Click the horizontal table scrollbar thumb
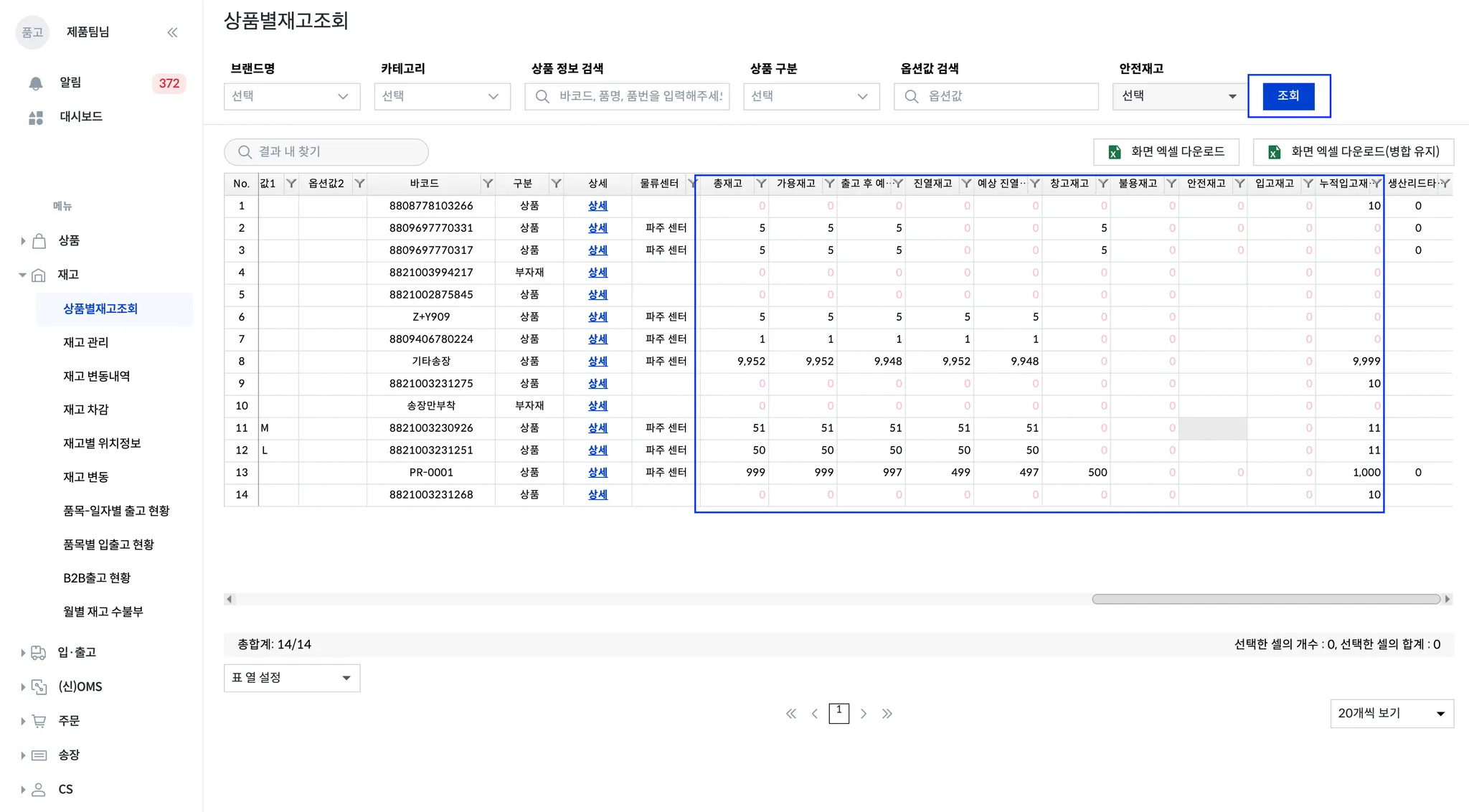The image size is (1469, 812). click(1265, 599)
